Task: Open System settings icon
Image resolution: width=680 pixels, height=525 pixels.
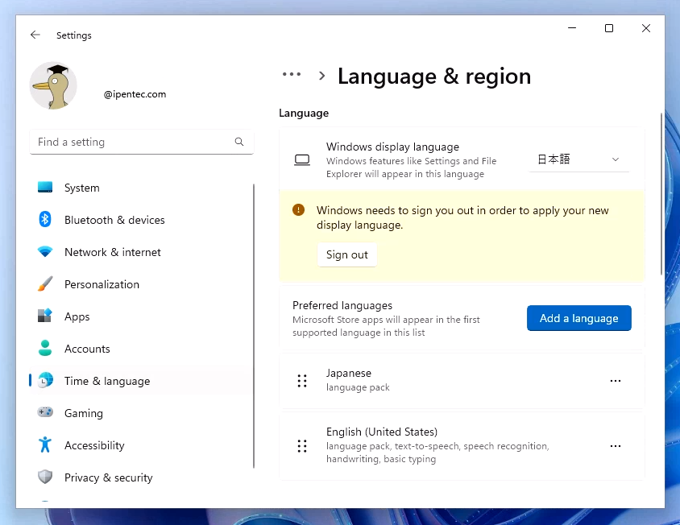Action: (45, 187)
